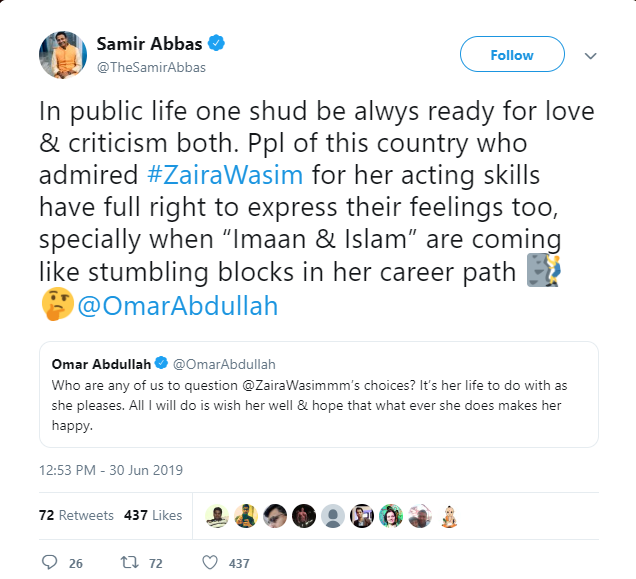Expand tweet options chevron menu
Viewport: 636px width, 579px height.
click(590, 55)
